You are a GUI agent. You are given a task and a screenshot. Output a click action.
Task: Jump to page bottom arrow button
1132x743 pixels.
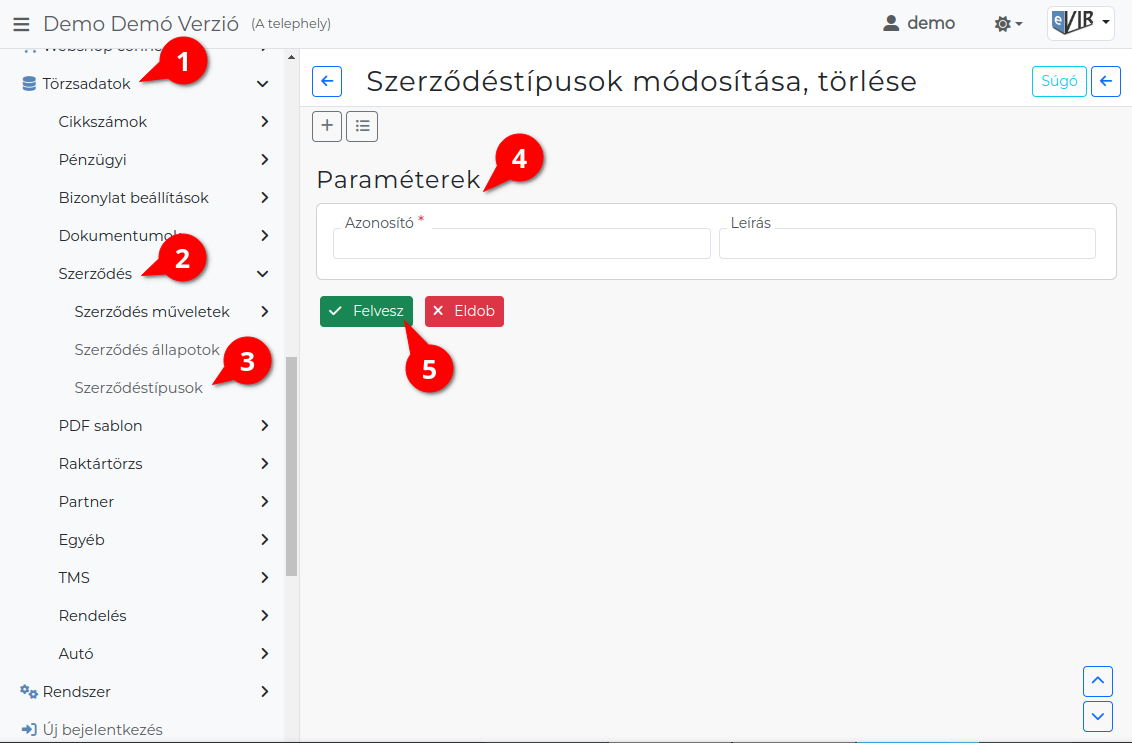coord(1098,717)
